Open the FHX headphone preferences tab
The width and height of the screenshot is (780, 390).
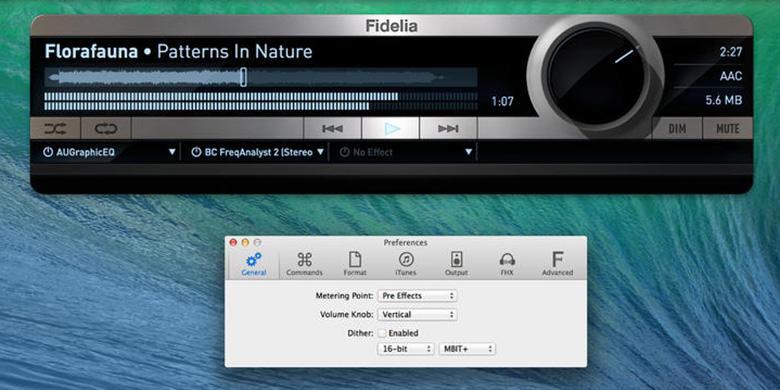click(507, 265)
